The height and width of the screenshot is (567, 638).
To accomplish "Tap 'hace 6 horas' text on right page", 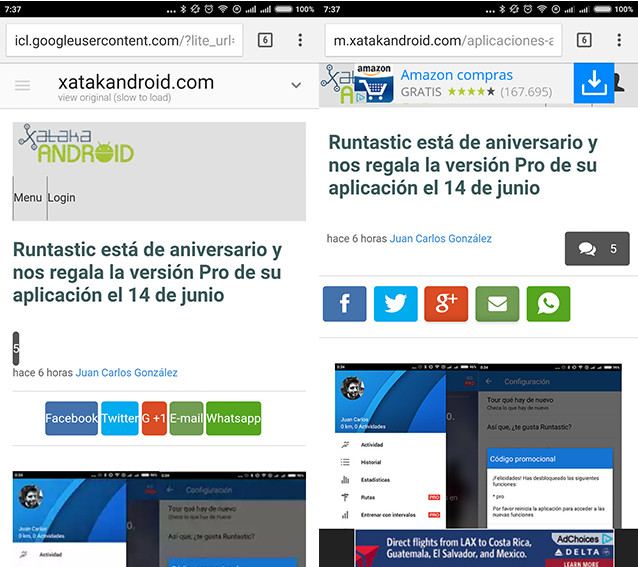I will coord(356,238).
